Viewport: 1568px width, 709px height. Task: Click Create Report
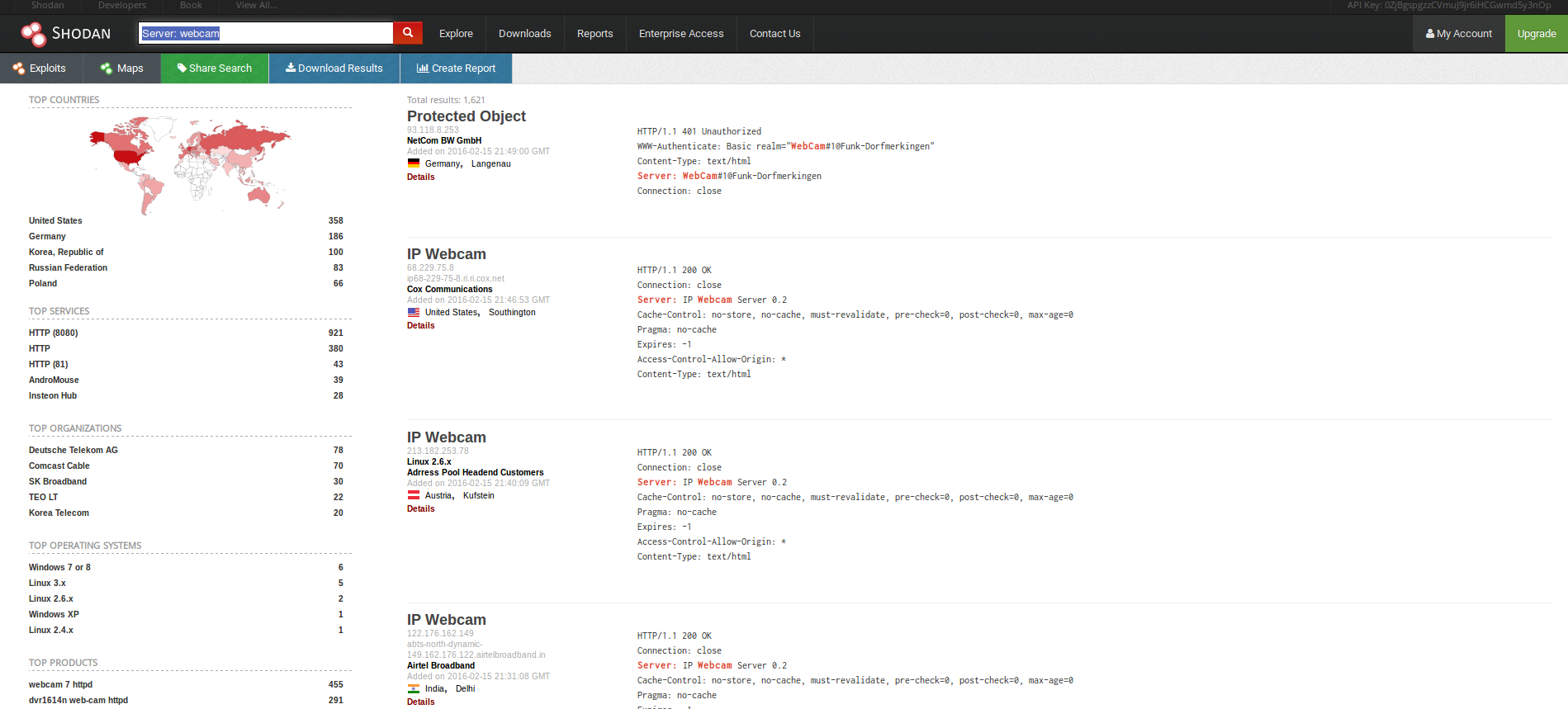(456, 69)
